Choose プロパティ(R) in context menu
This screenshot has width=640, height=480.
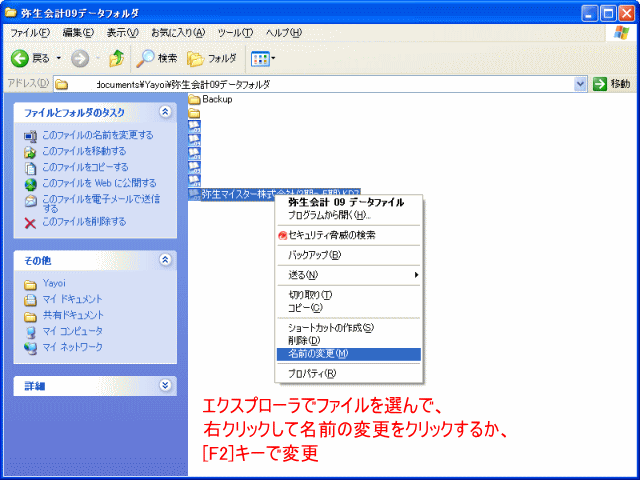312,373
